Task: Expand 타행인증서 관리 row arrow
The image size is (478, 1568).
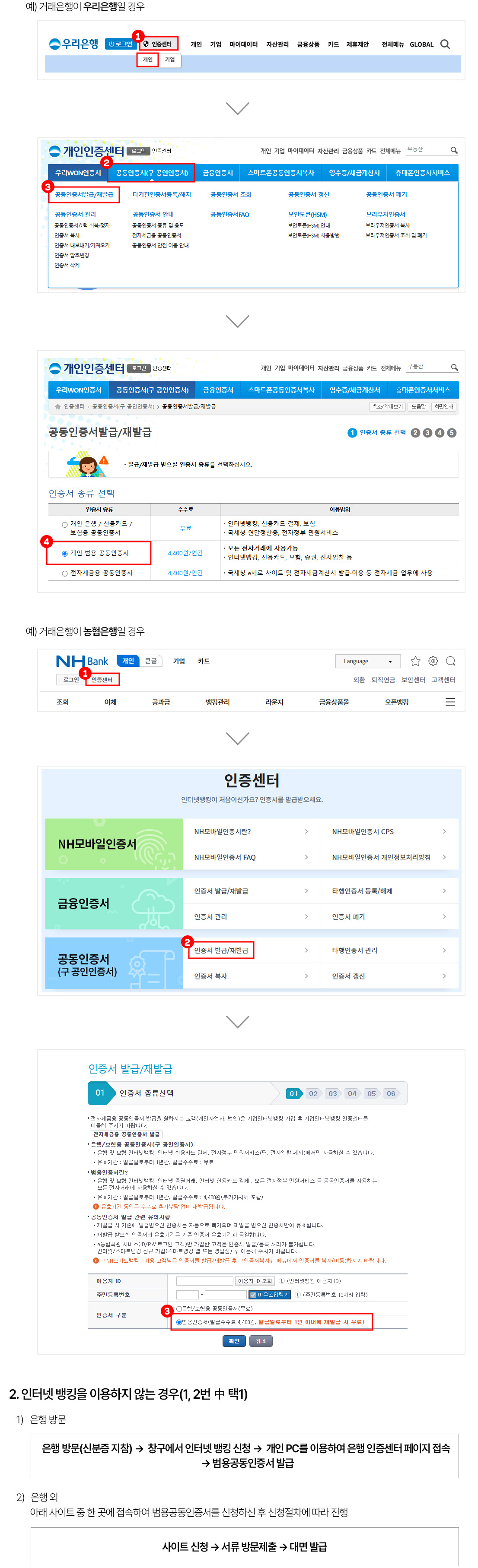Action: pyautogui.click(x=444, y=950)
